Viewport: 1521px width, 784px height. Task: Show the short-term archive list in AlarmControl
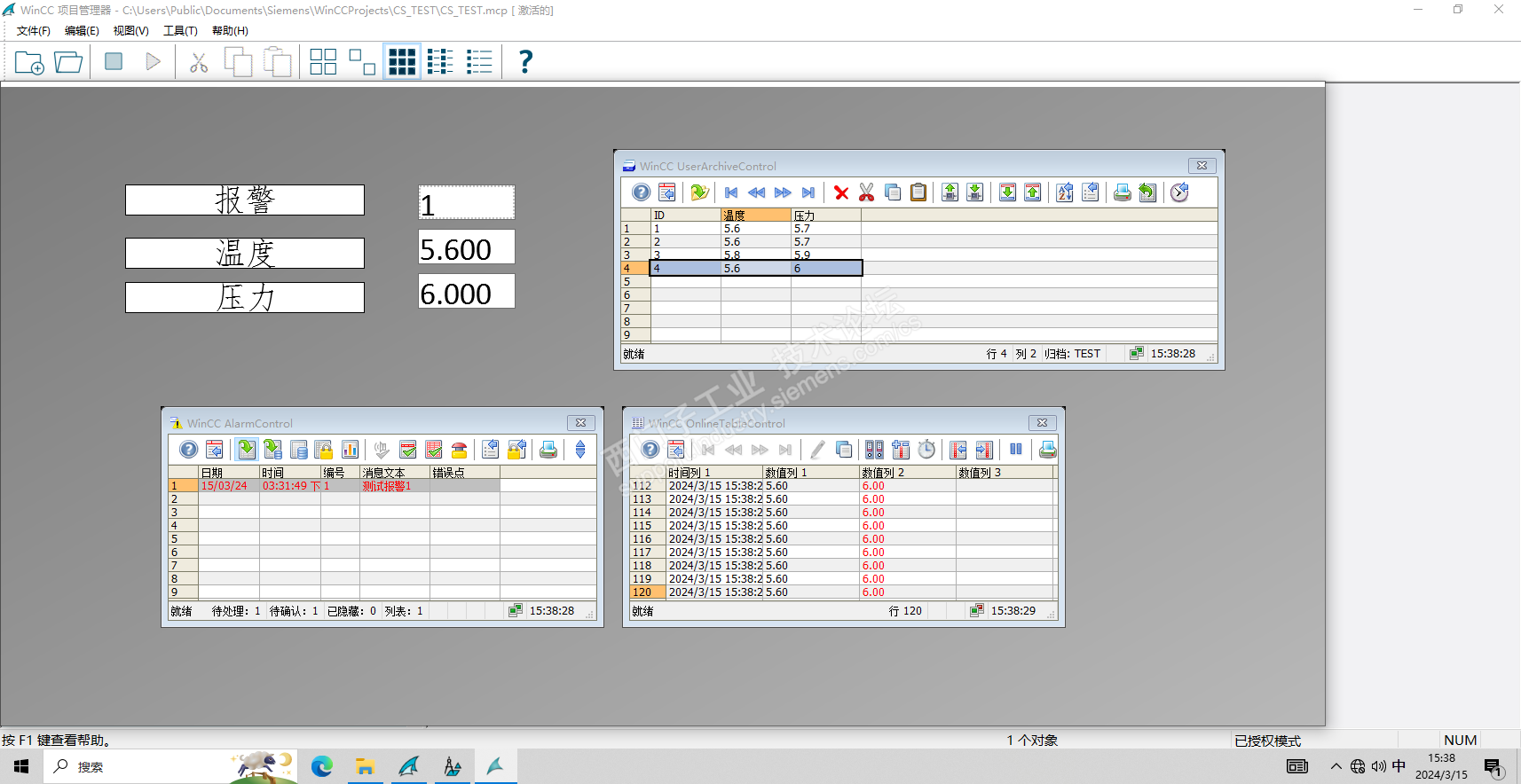[272, 450]
